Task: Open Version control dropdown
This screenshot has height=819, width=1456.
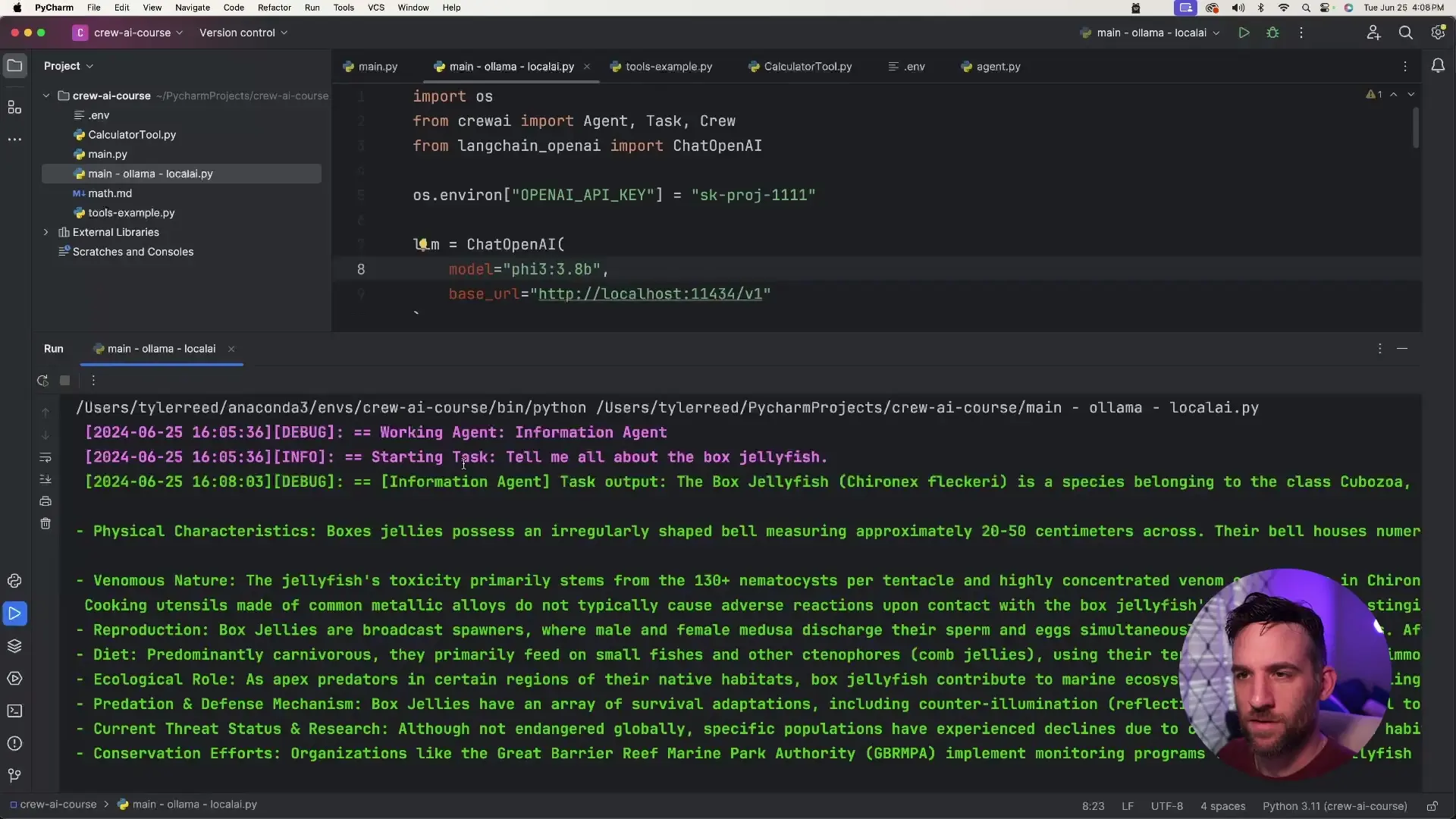Action: 243,33
